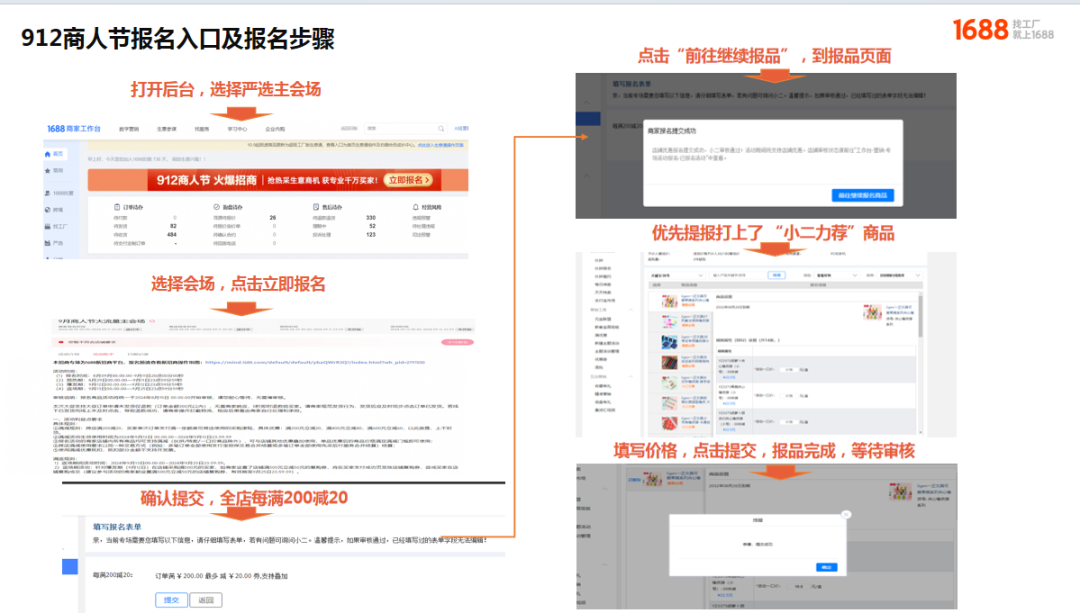Click the 订单动态 clipboard icon

[x=116, y=207]
